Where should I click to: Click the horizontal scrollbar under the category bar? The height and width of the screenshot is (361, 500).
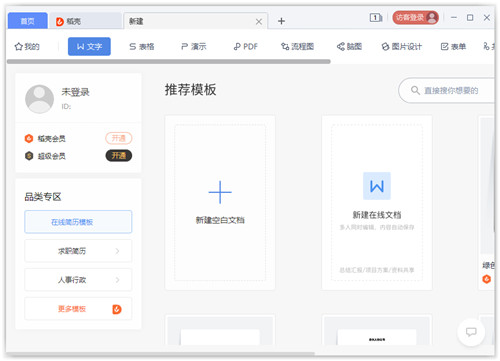click(169, 62)
